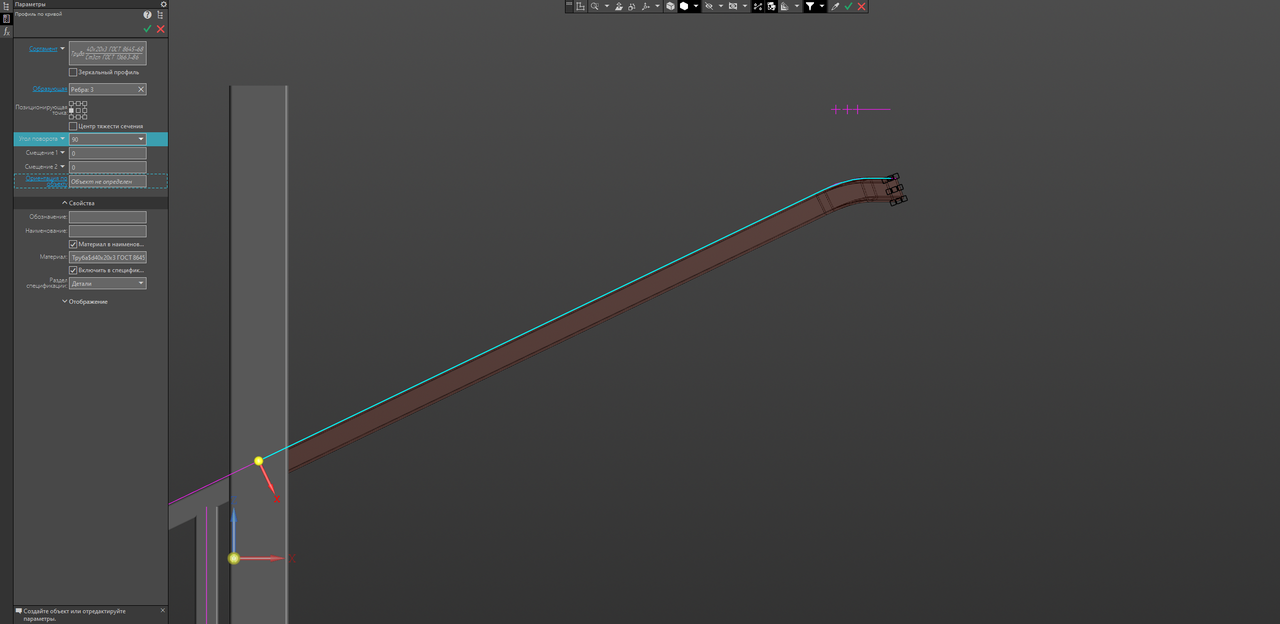Viewport: 1280px width, 624px height.
Task: Click the perspective toggle icon in top toolbar
Action: click(758, 6)
